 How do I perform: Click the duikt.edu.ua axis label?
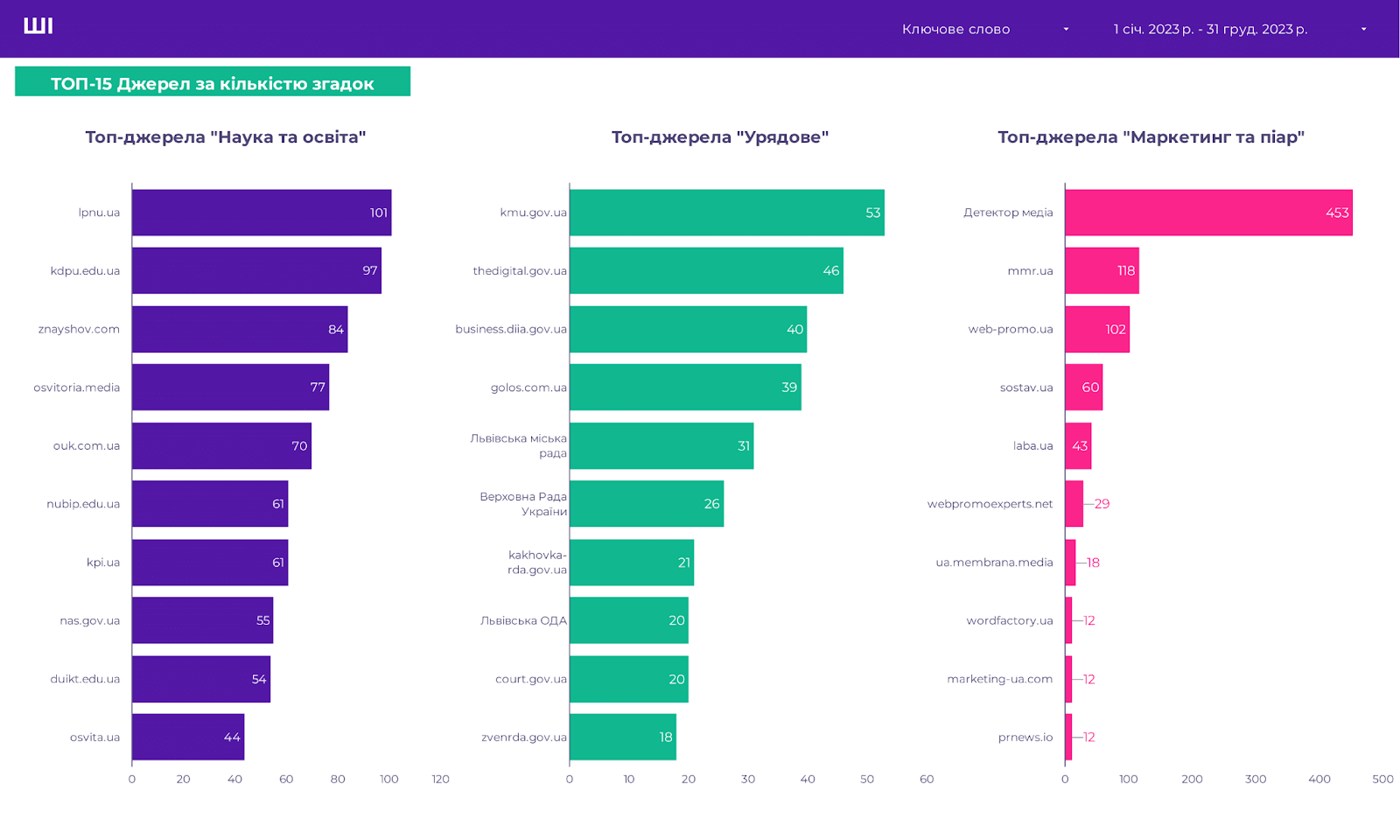point(85,679)
